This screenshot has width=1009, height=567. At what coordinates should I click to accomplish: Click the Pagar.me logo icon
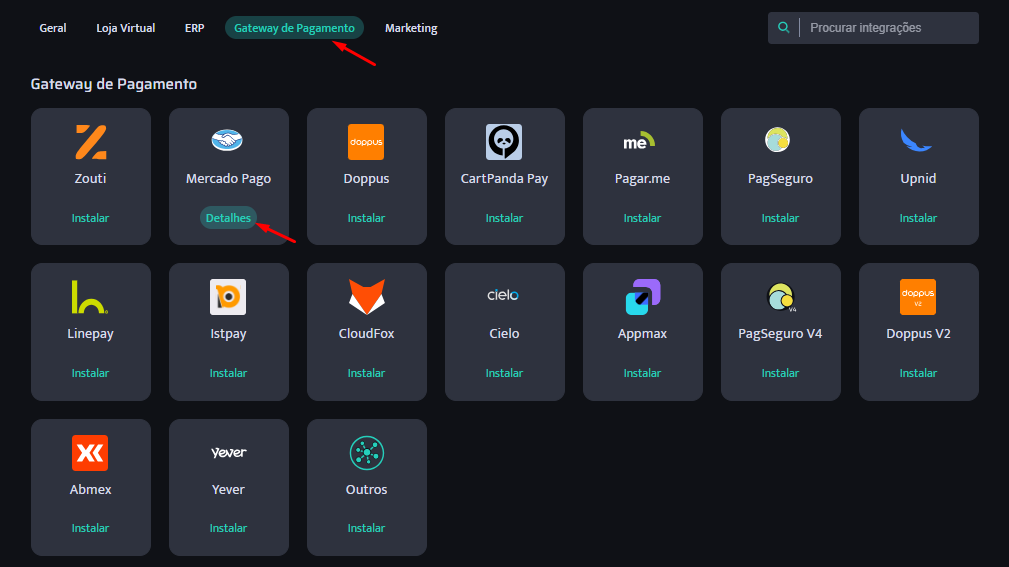pos(639,141)
